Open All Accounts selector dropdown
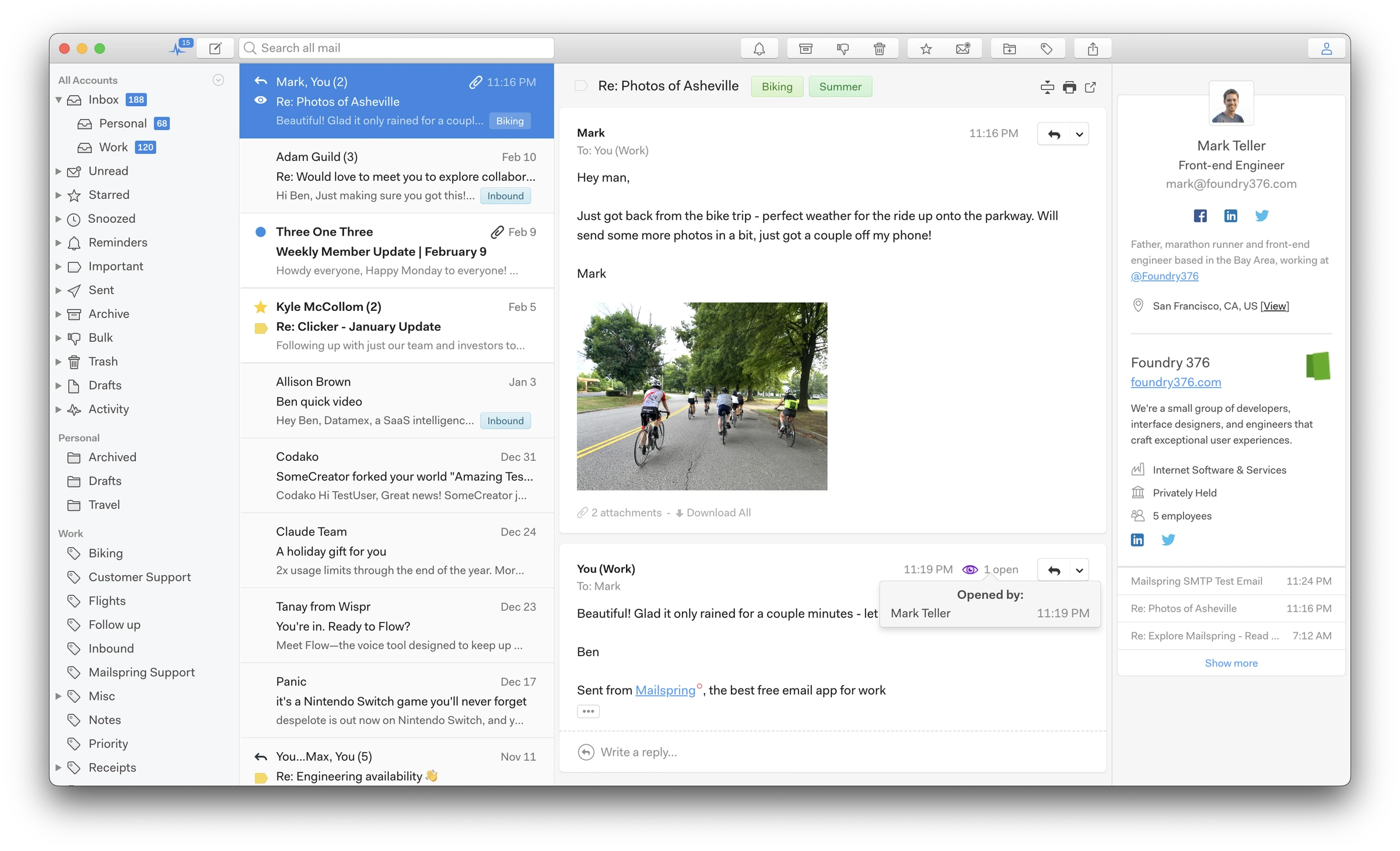1400x851 pixels. coord(218,80)
